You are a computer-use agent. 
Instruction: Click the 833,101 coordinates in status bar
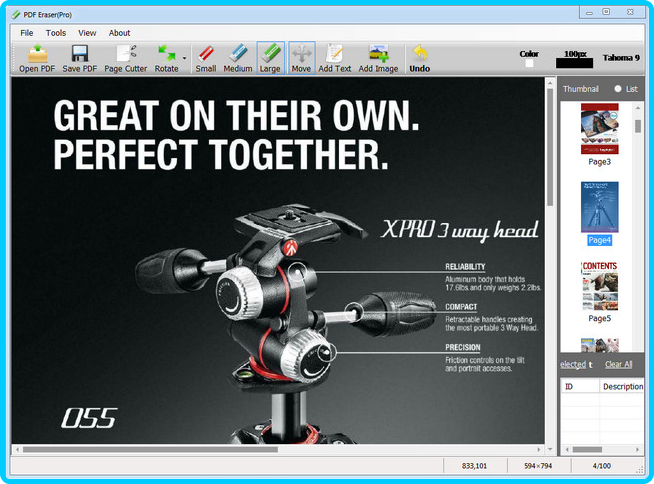(474, 466)
